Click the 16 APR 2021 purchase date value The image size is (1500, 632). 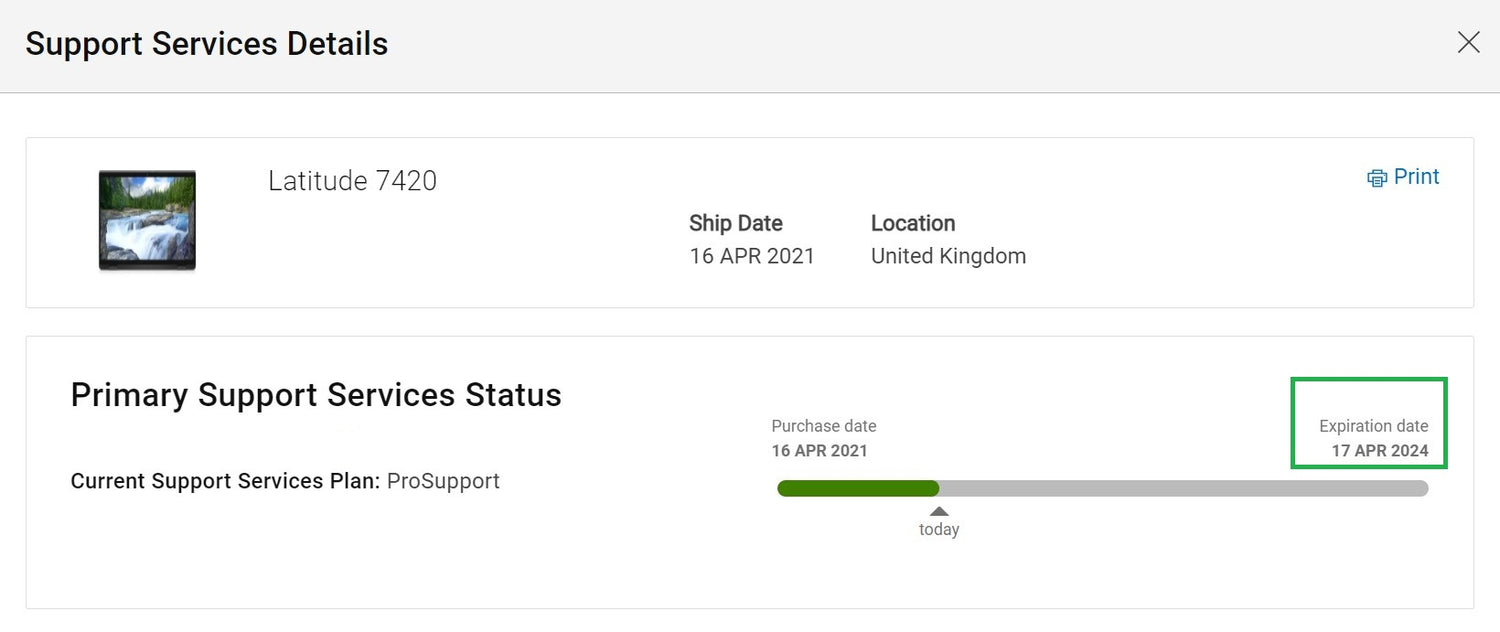tap(819, 451)
